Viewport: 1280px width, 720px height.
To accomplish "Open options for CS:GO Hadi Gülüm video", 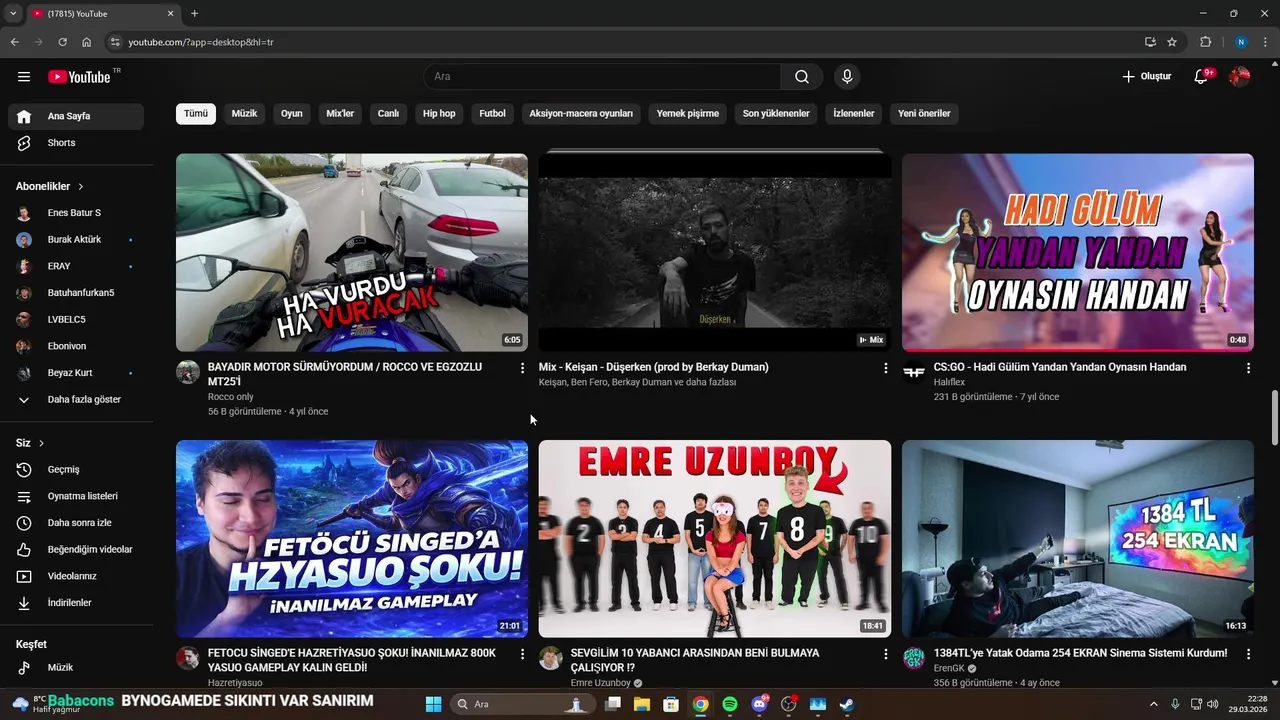I will [x=1248, y=368].
